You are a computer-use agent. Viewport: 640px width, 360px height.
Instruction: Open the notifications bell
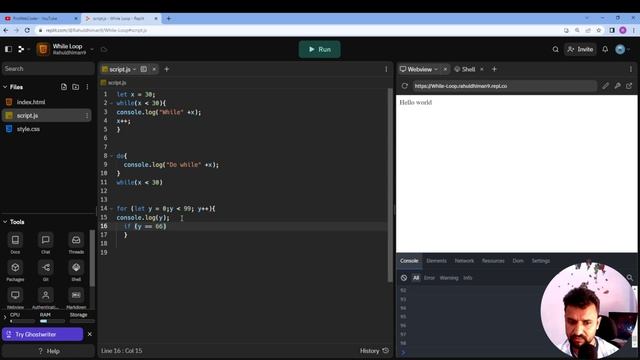point(605,49)
